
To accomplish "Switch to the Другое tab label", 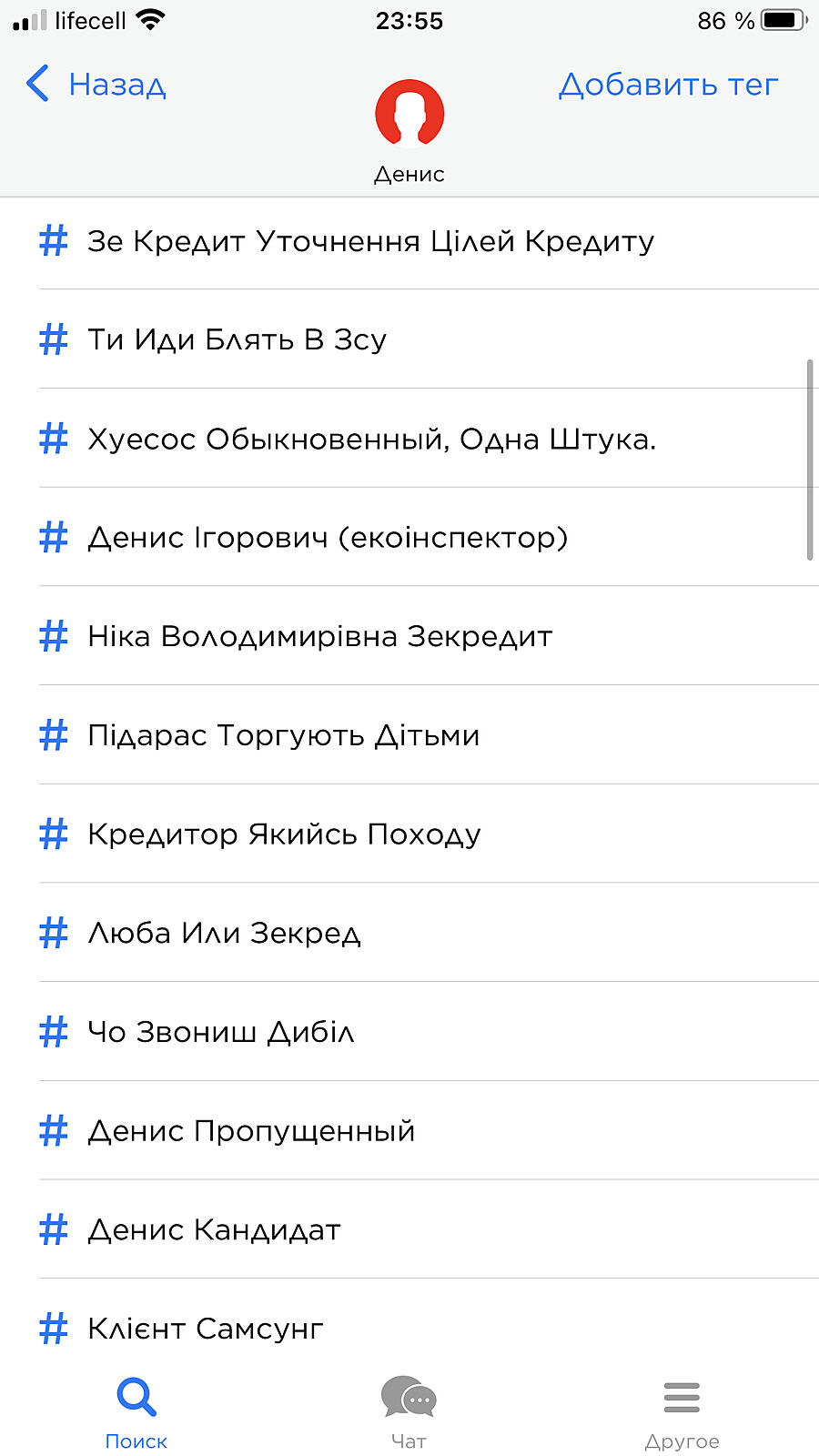I will [682, 1441].
